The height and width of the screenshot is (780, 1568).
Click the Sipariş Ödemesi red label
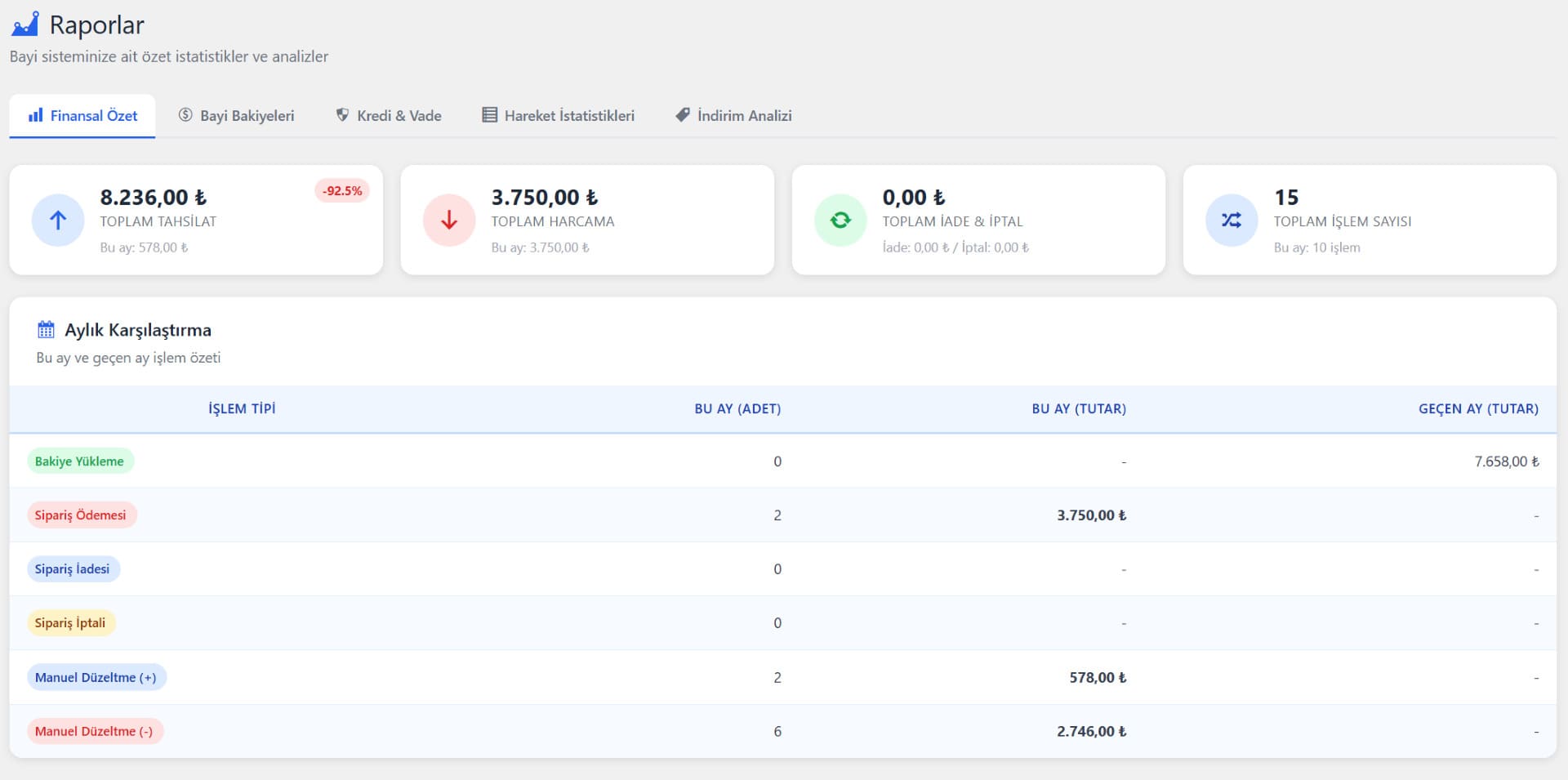[81, 515]
